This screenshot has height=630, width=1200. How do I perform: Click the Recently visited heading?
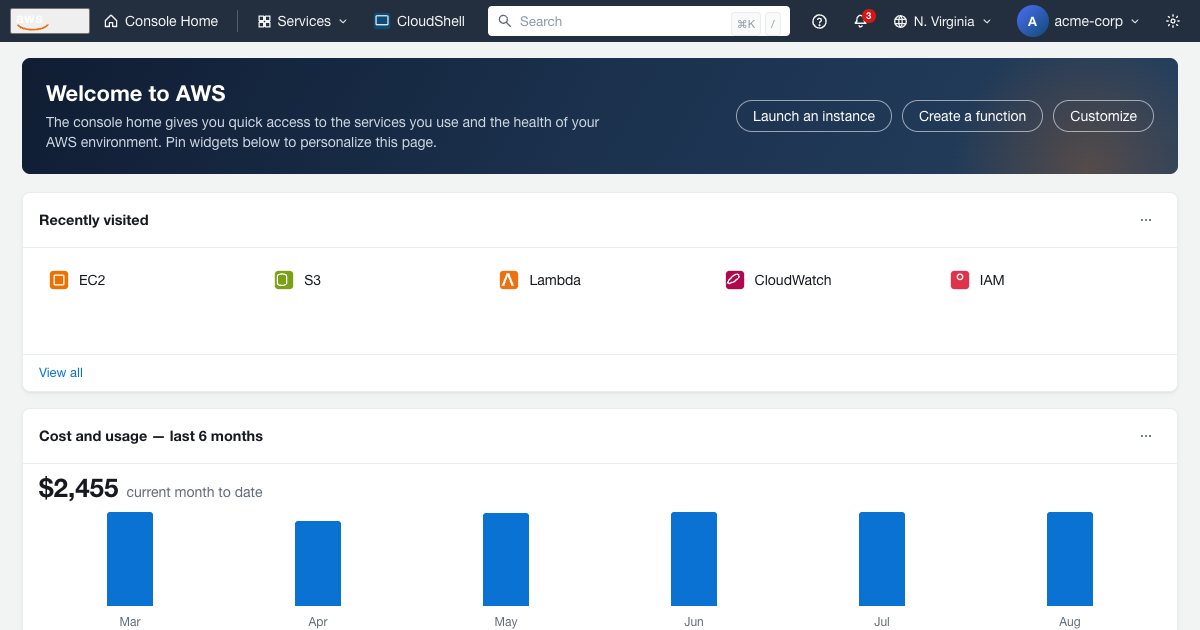coord(94,220)
